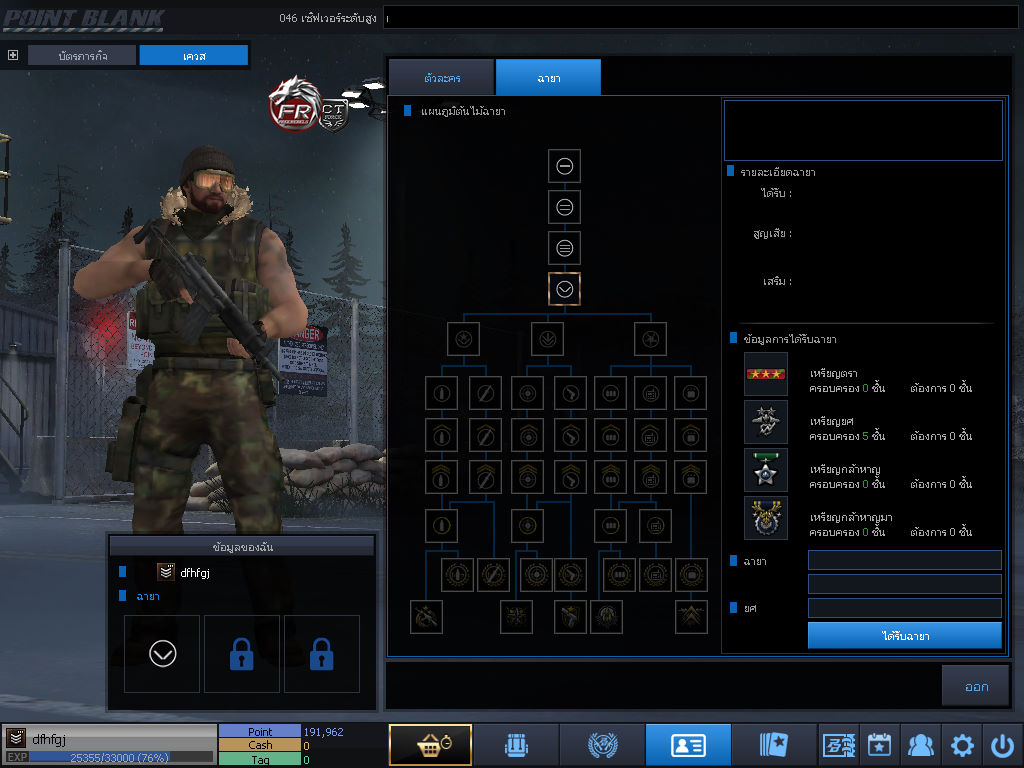Switch to the บัตรภารกิจ tab
The height and width of the screenshot is (768, 1024).
pyautogui.click(x=82, y=56)
